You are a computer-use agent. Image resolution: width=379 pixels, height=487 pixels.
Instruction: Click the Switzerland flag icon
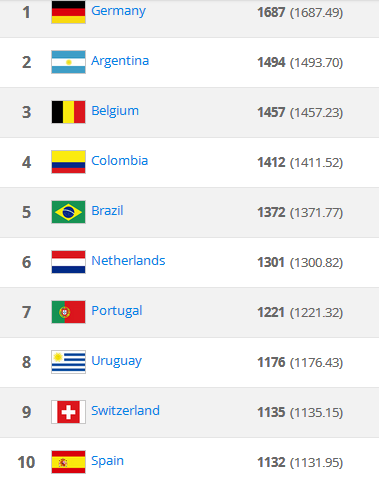[x=68, y=412]
